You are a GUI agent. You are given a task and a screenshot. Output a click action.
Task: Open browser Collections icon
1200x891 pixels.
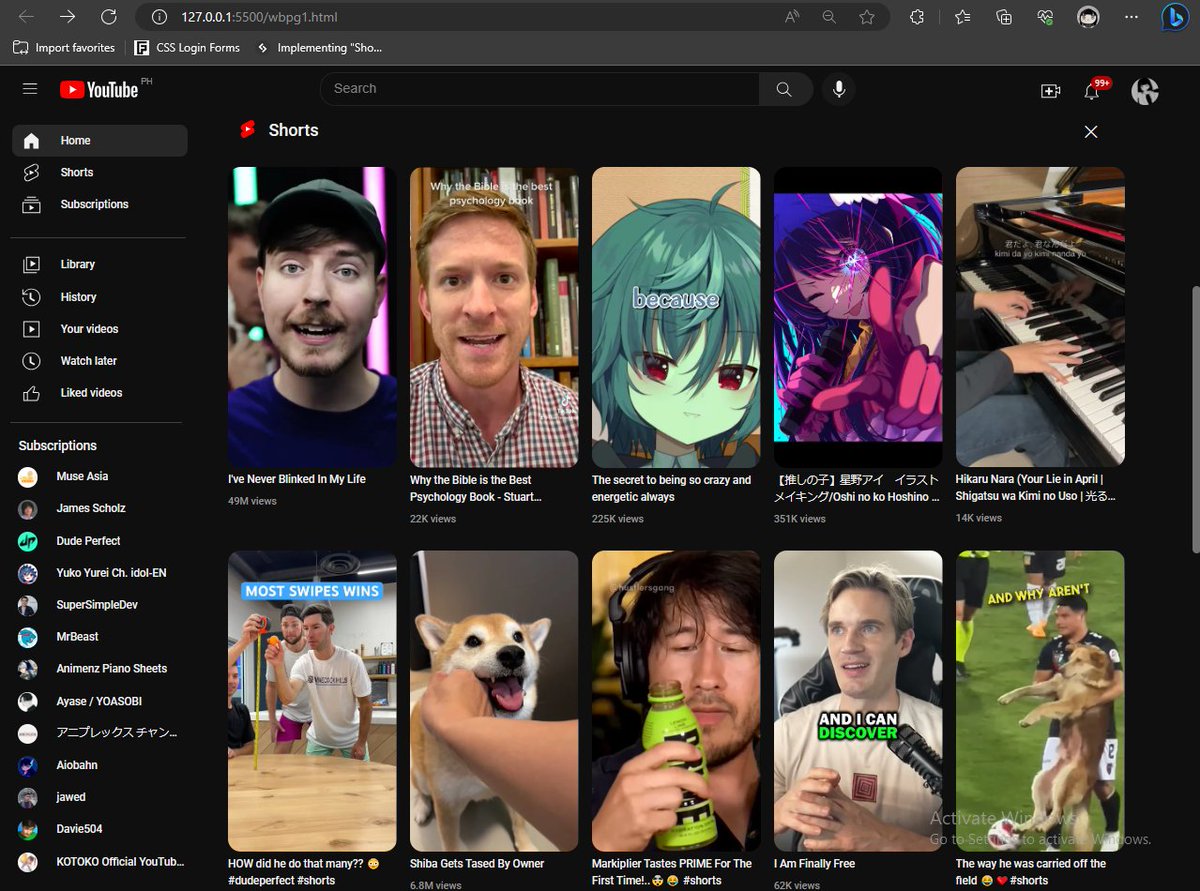click(x=1005, y=17)
